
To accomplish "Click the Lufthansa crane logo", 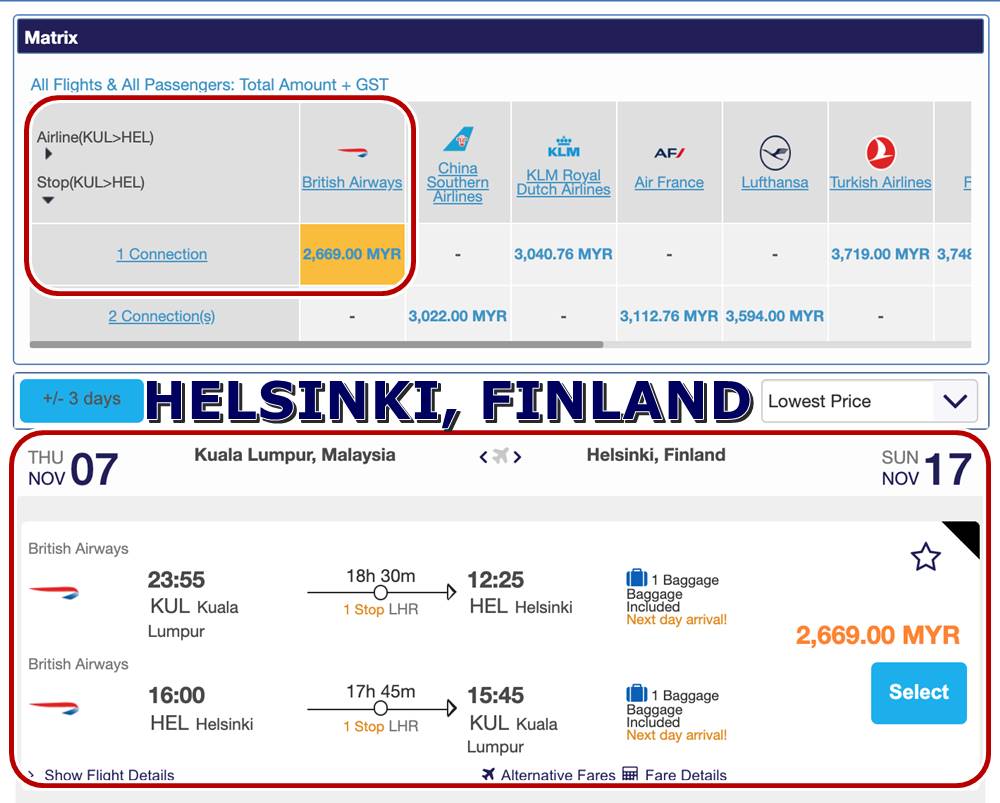I will [x=775, y=153].
